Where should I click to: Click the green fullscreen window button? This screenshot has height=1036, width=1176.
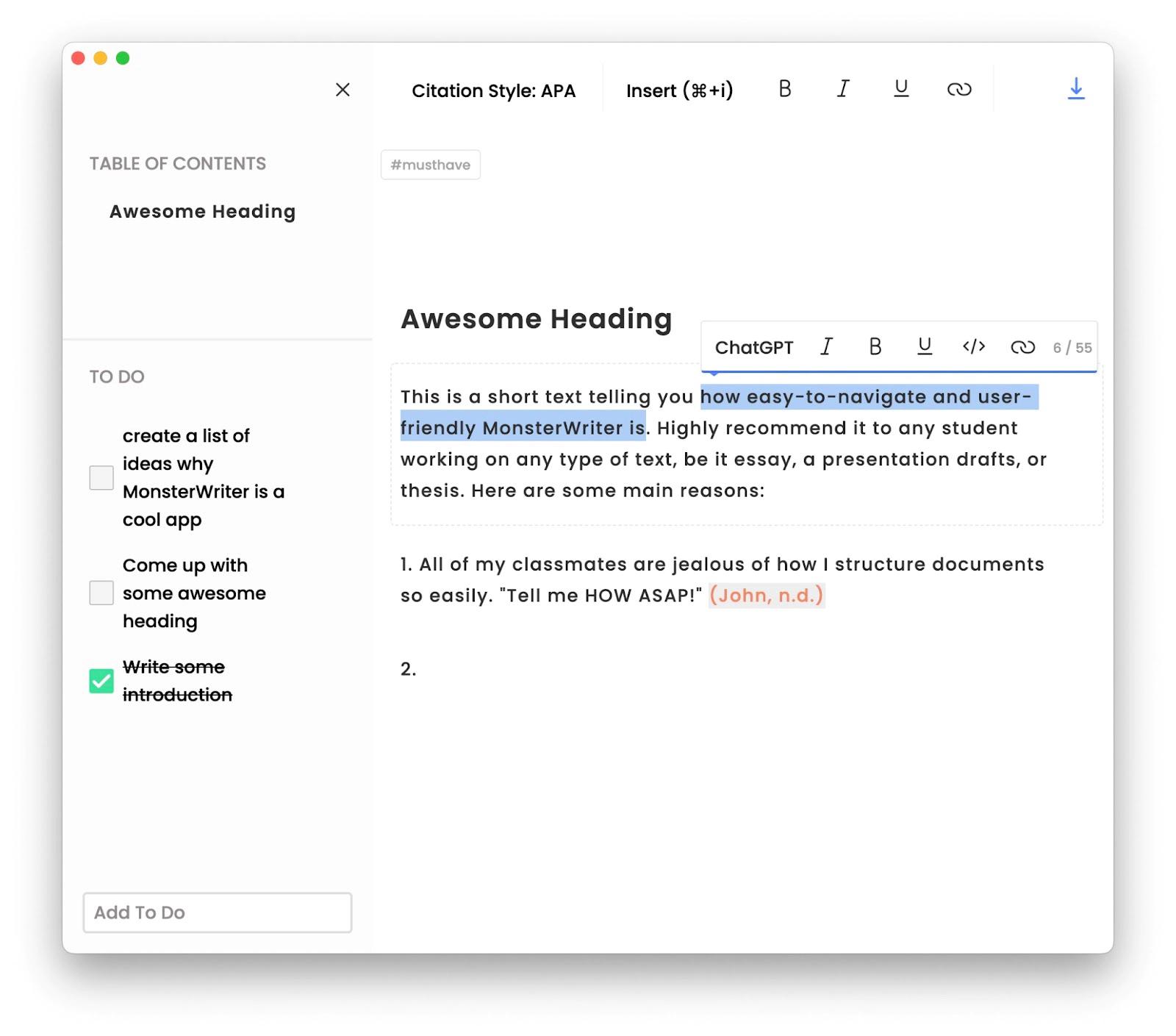tap(123, 58)
